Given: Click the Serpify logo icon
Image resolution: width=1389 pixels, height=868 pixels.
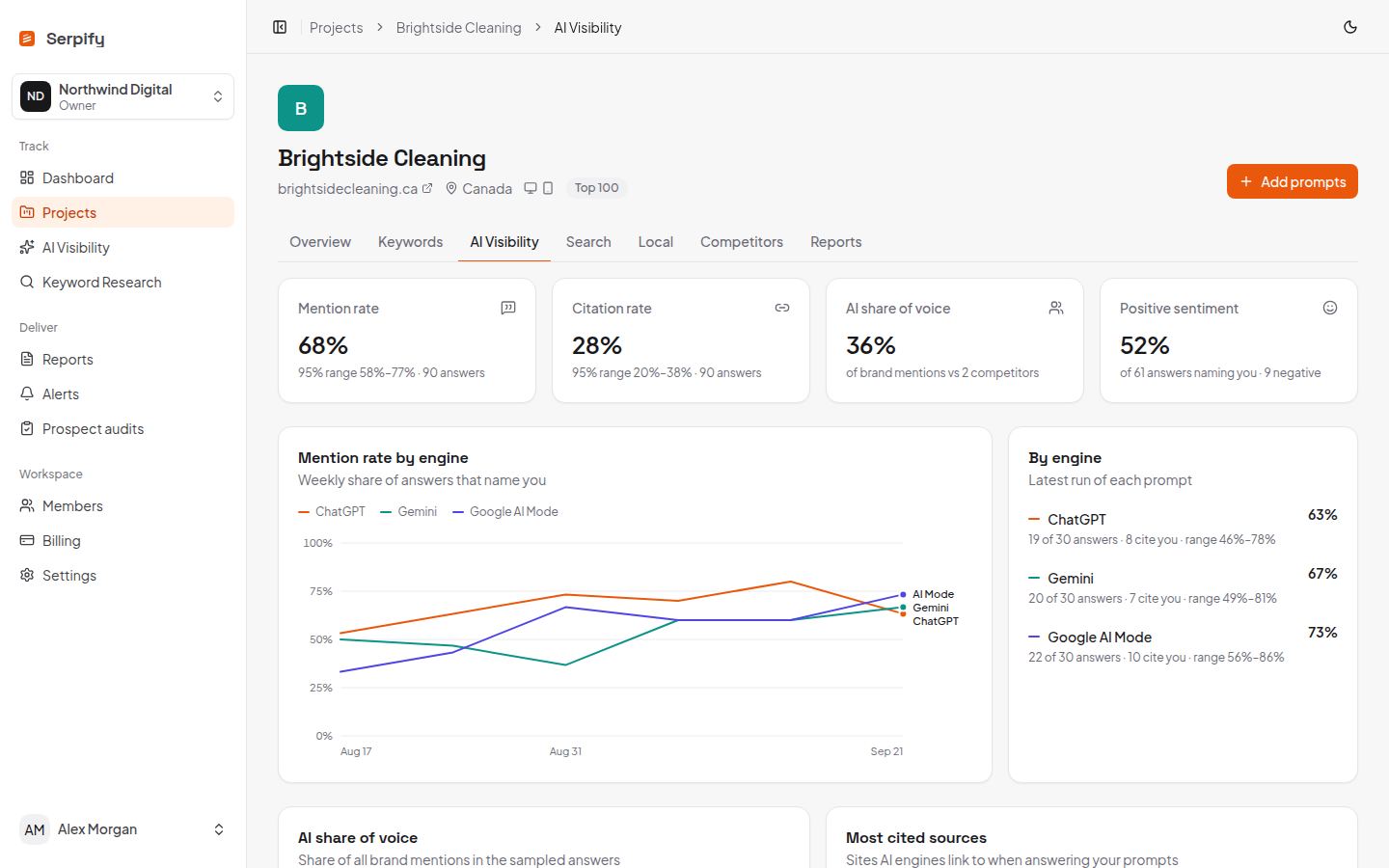Looking at the screenshot, I should [27, 39].
